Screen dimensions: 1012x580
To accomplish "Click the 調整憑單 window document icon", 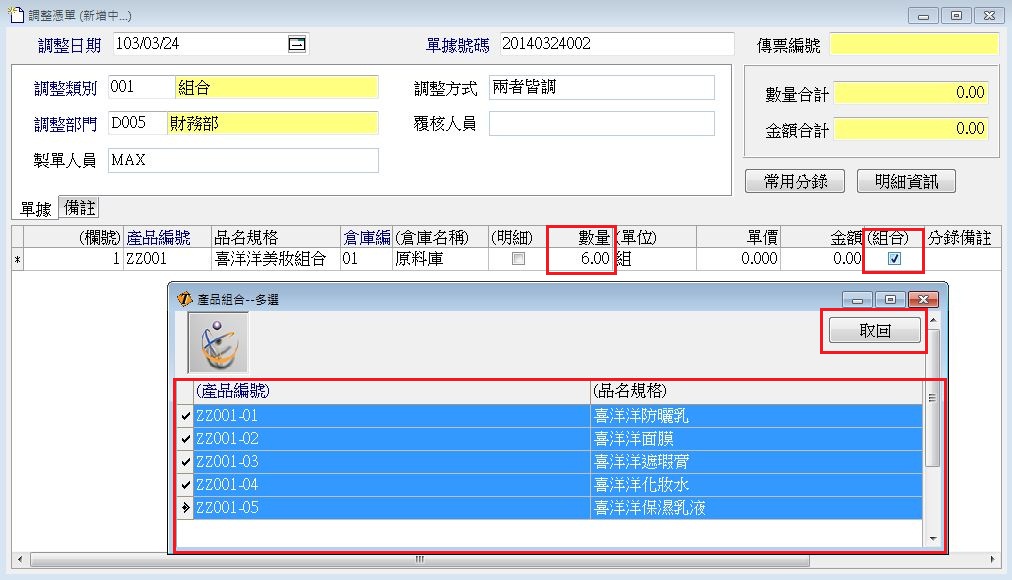I will pyautogui.click(x=14, y=16).
